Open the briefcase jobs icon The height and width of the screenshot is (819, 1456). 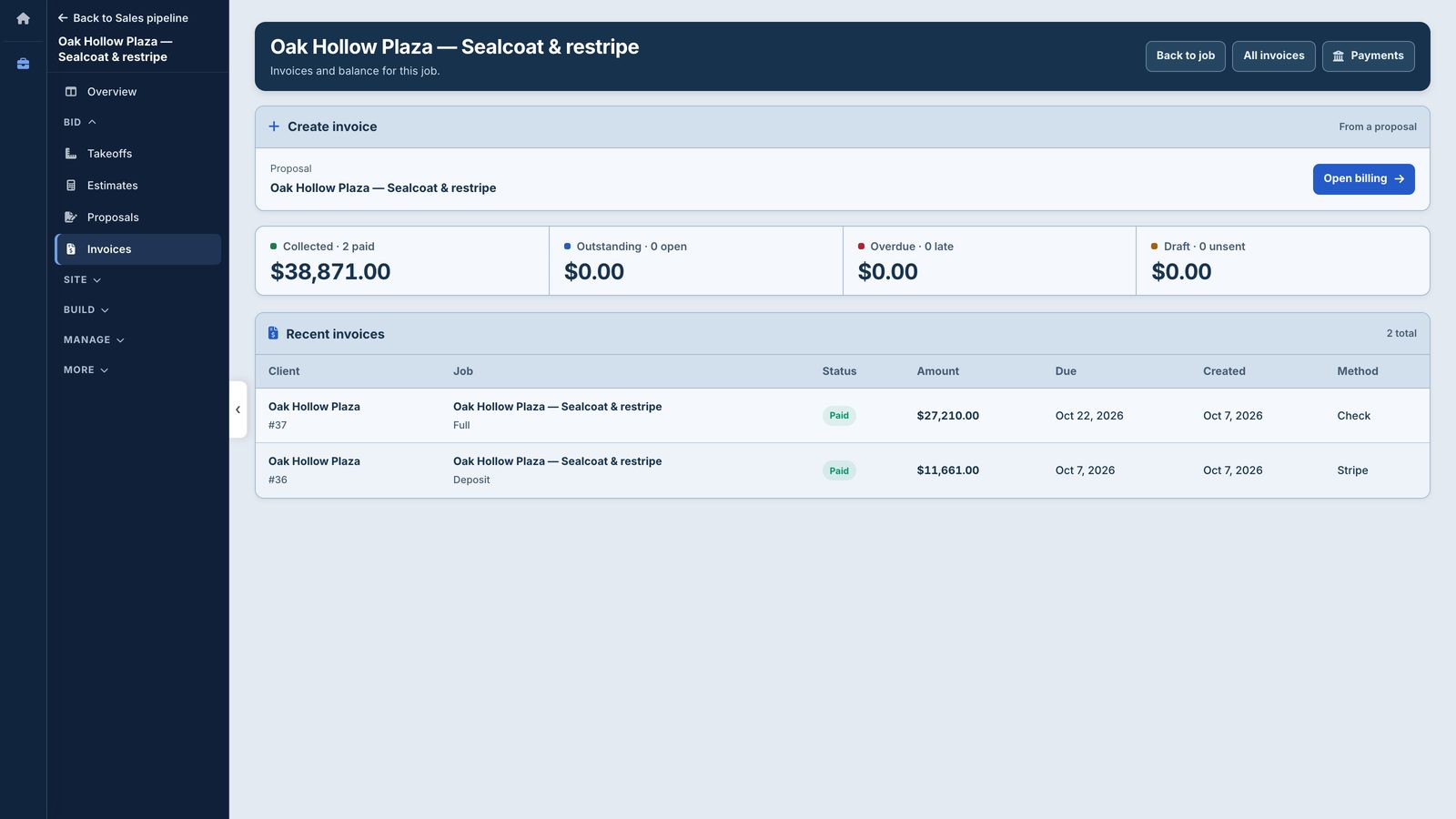[x=23, y=64]
